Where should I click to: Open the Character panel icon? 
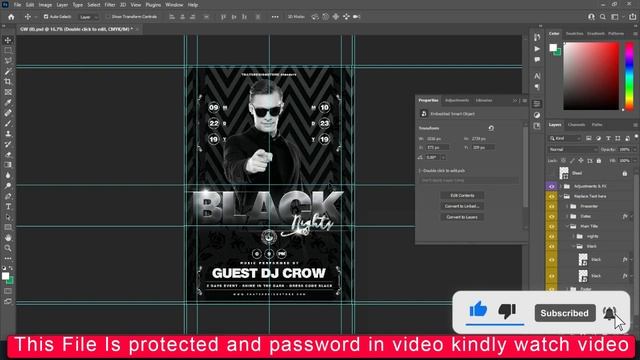point(537,76)
